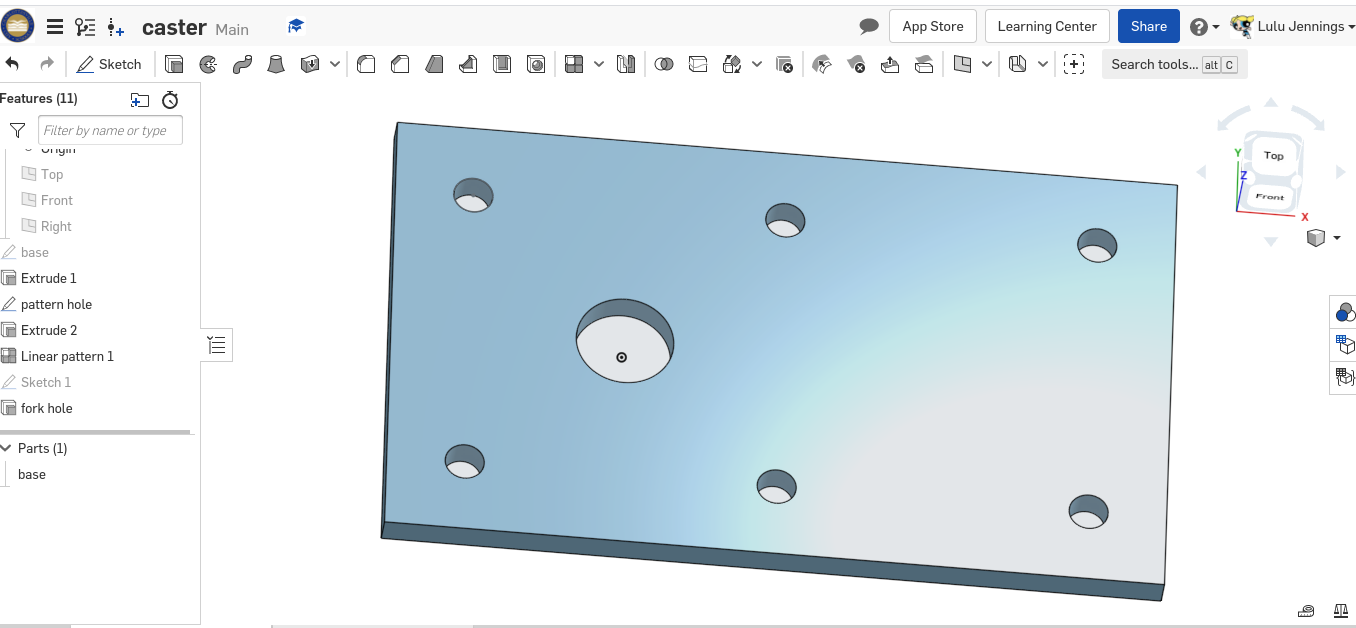Select the Linear pattern tool
1356x628 pixels.
pyautogui.click(x=574, y=64)
